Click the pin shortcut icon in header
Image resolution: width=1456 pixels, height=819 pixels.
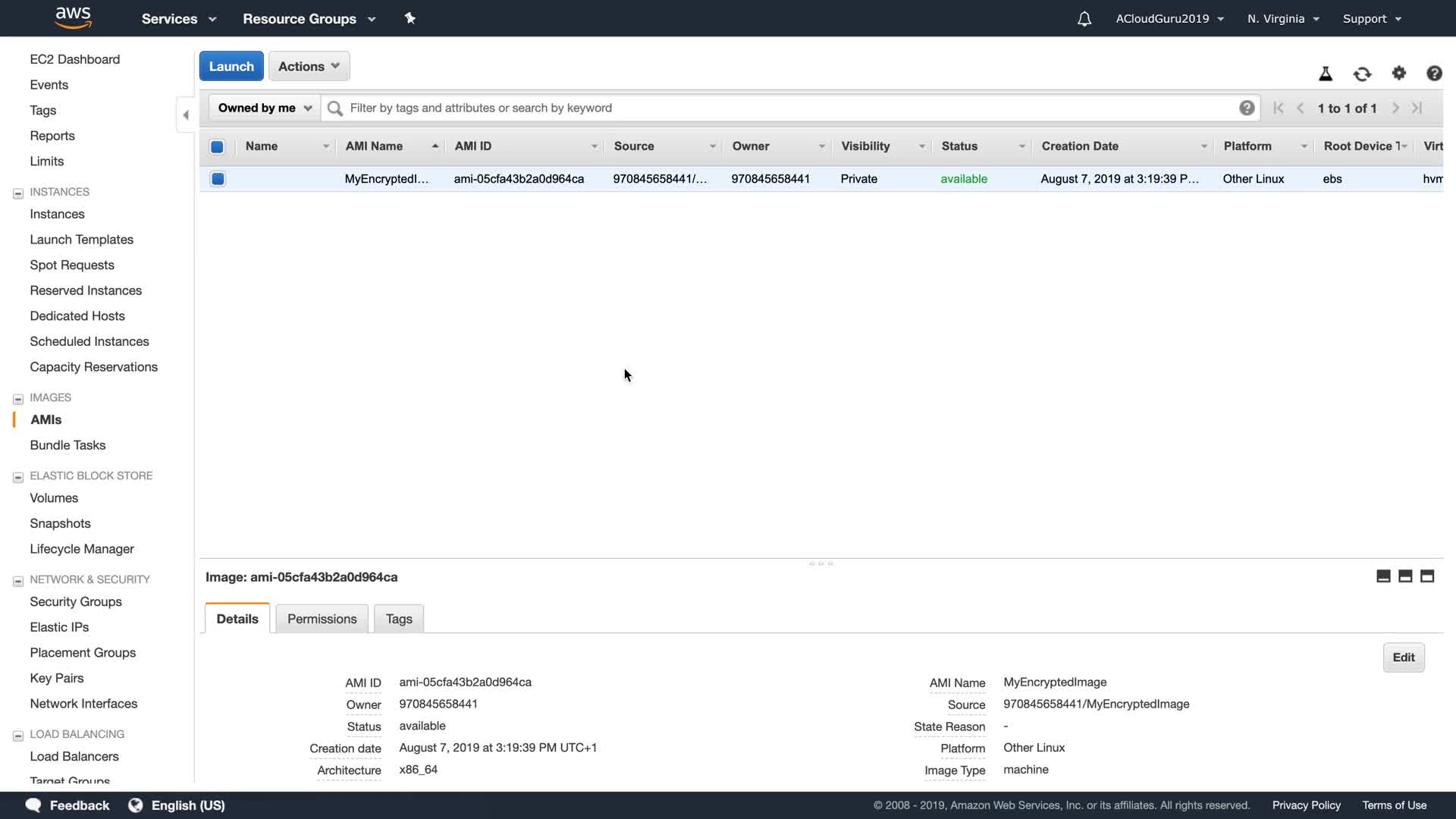(409, 18)
